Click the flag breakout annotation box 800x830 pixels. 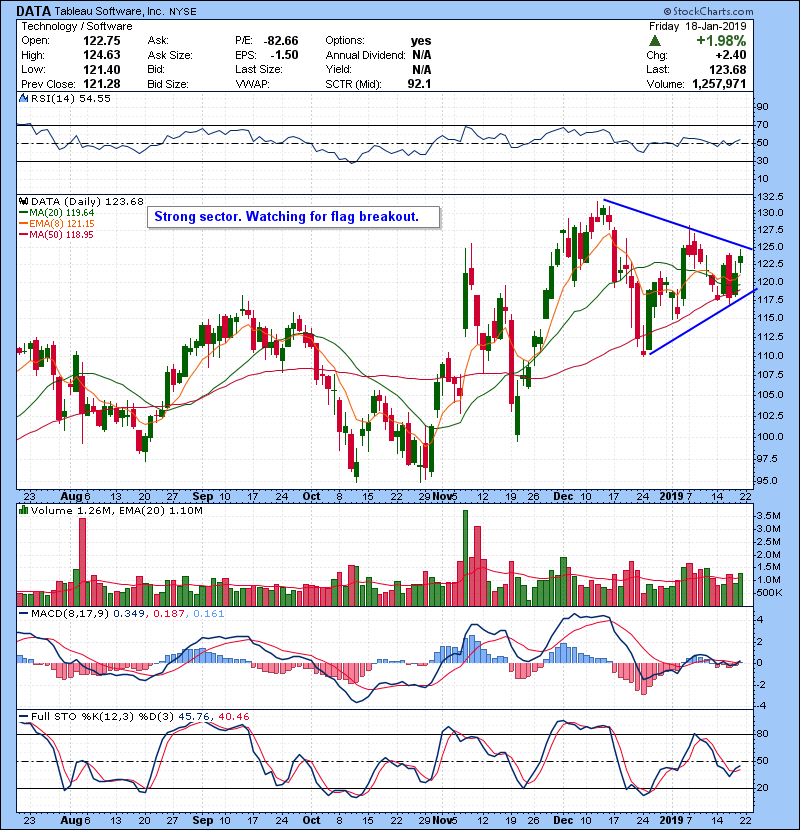pos(293,217)
